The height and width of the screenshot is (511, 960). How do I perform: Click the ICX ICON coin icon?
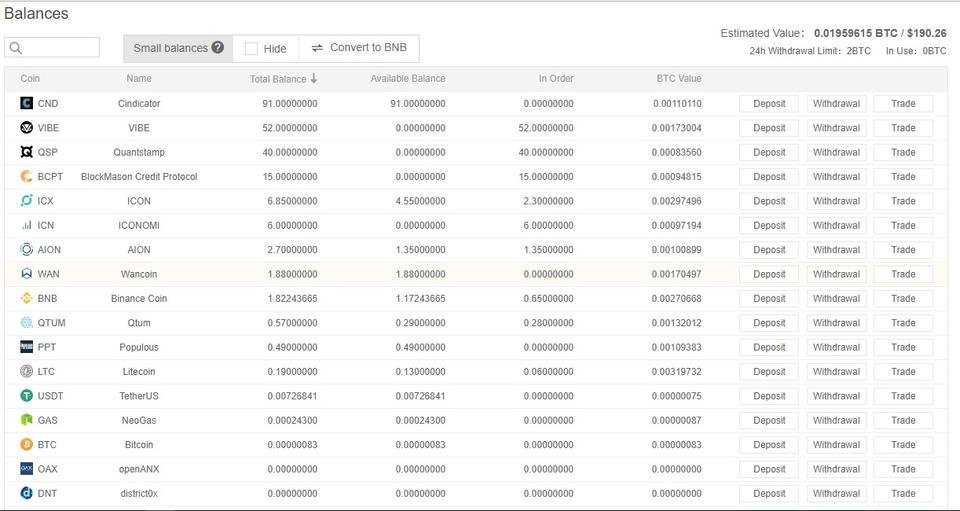click(x=26, y=201)
